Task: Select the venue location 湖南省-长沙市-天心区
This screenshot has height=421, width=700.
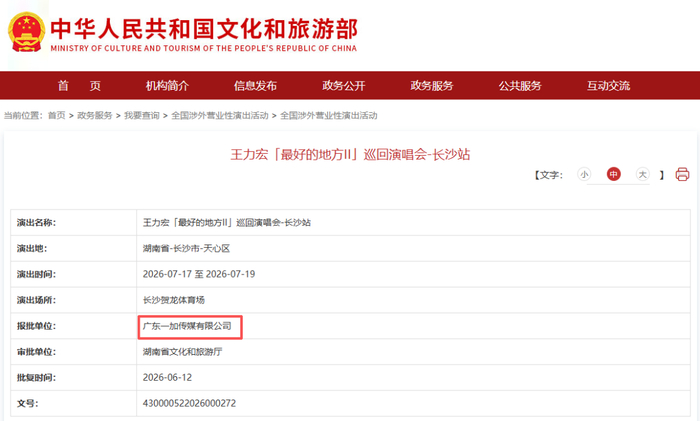Action: pos(186,248)
